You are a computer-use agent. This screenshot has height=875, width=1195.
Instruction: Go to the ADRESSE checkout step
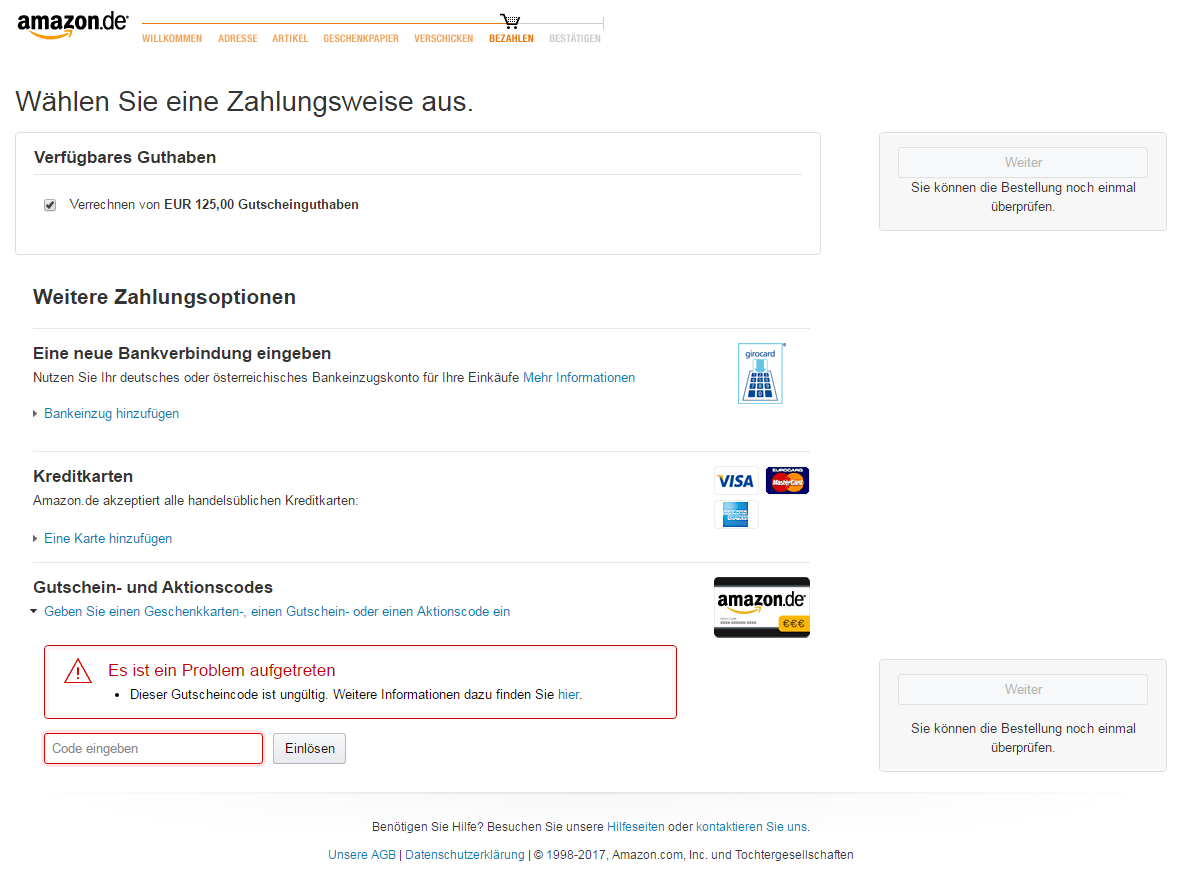coord(238,39)
